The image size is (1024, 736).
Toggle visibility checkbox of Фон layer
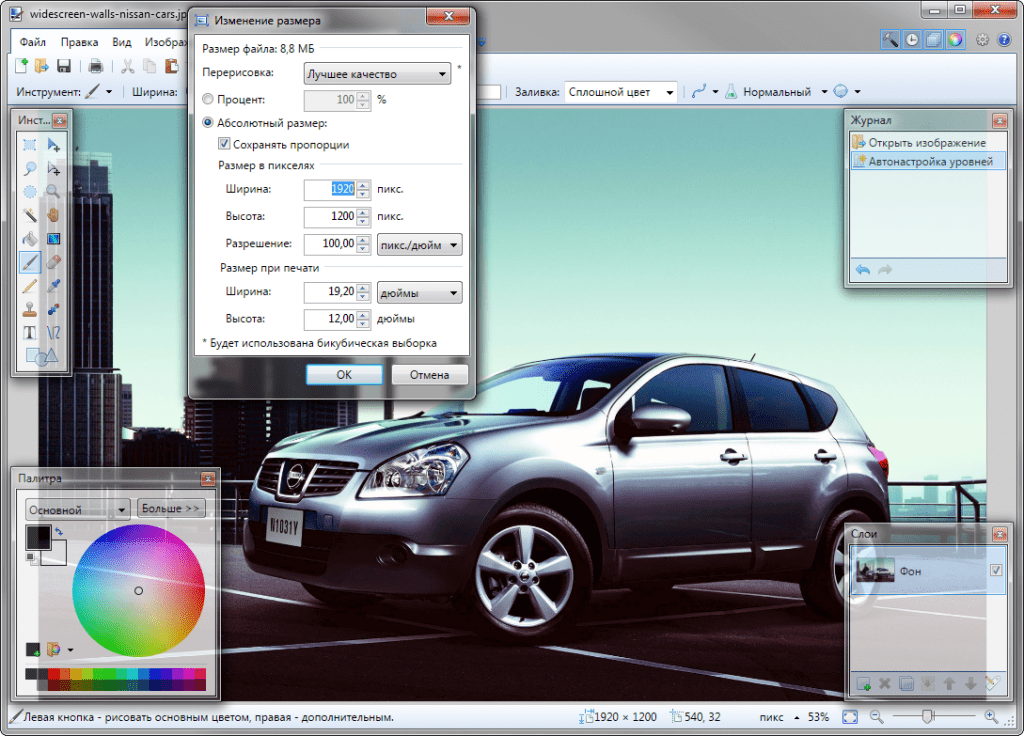coord(995,570)
